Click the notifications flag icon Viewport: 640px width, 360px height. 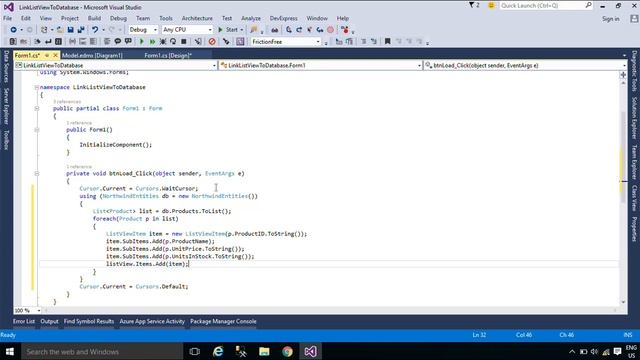[x=474, y=6]
